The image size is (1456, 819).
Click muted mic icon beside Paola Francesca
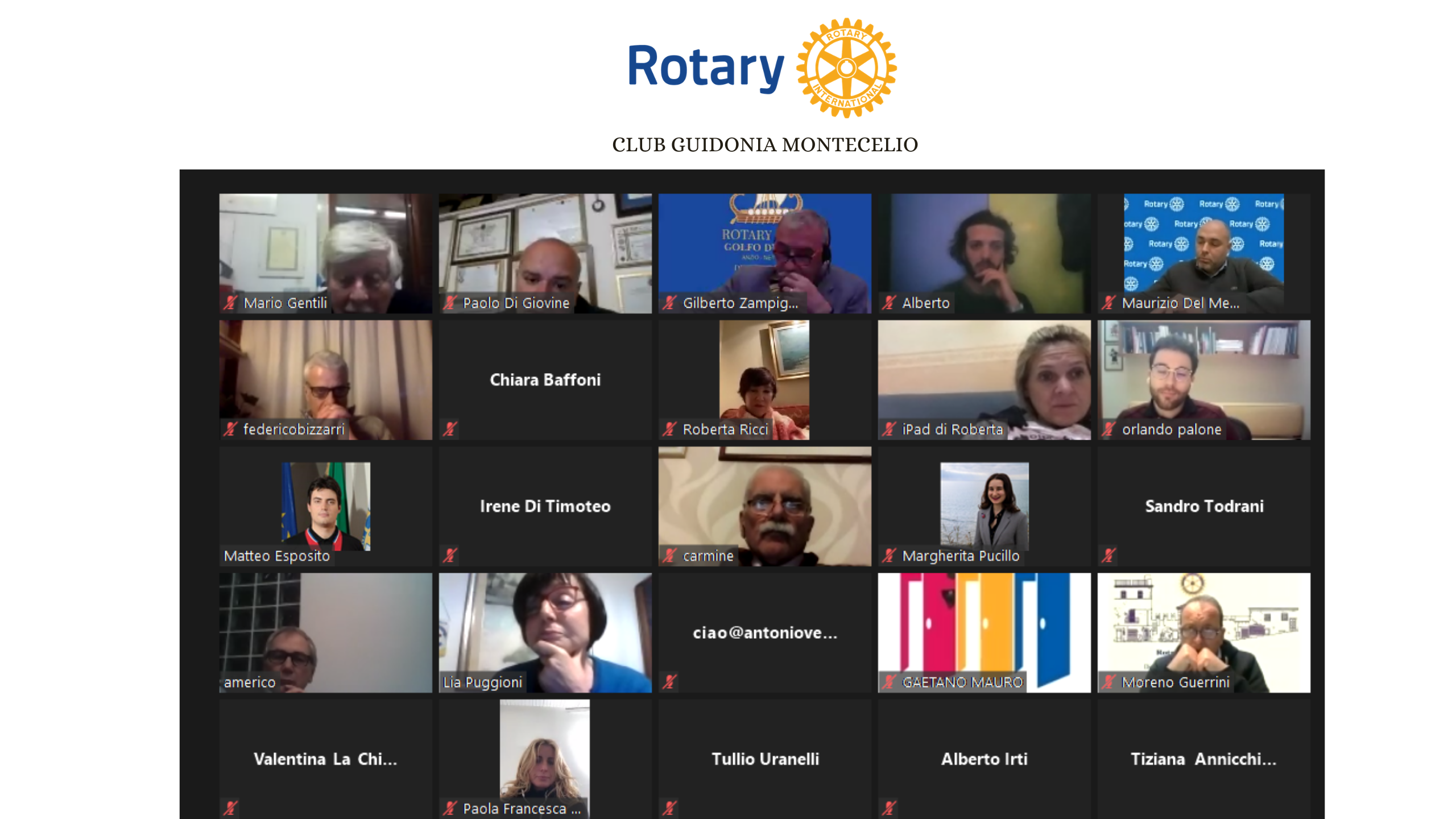point(449,808)
